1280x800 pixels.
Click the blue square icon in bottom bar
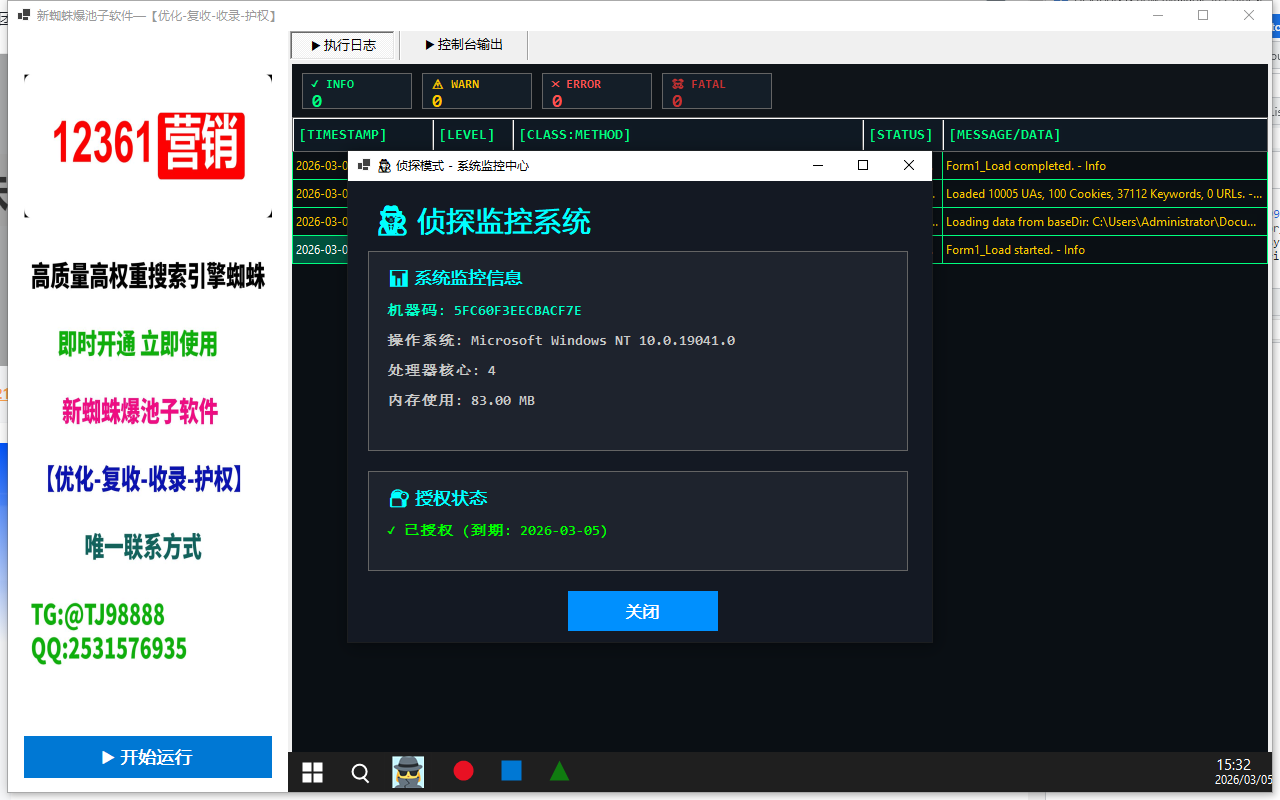[x=511, y=771]
